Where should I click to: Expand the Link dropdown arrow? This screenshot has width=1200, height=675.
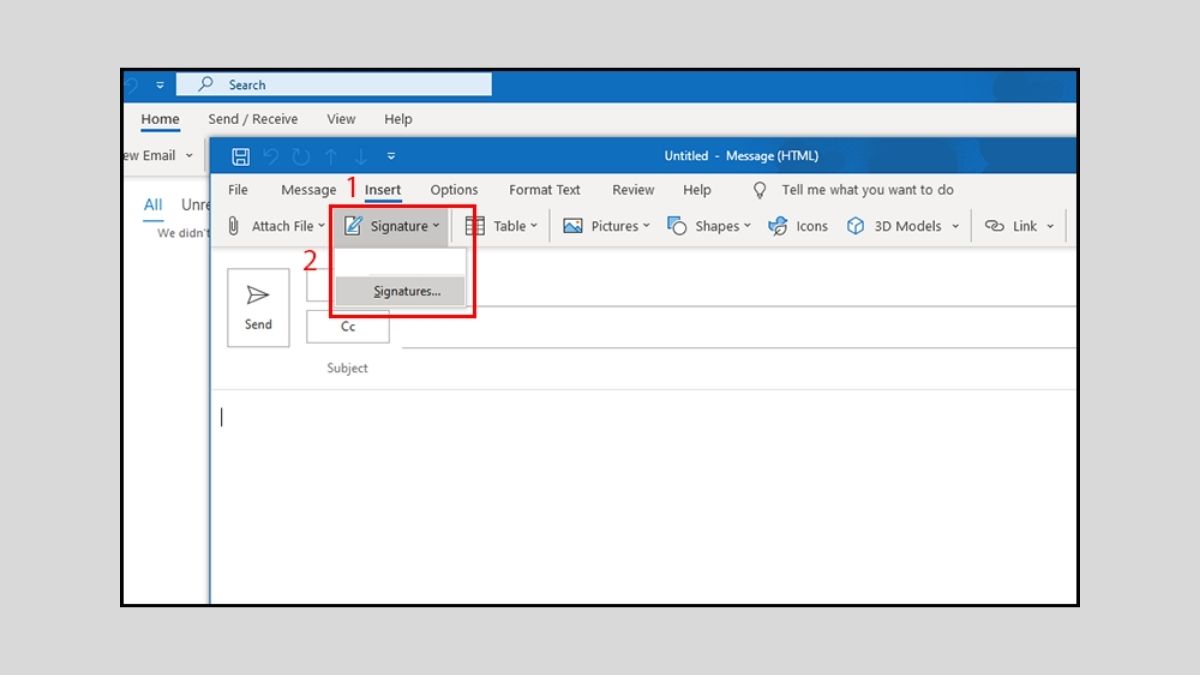pyautogui.click(x=1050, y=226)
